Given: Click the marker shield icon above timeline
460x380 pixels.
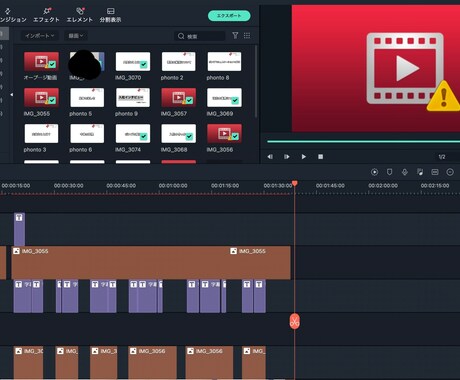Looking at the screenshot, I should coord(389,172).
